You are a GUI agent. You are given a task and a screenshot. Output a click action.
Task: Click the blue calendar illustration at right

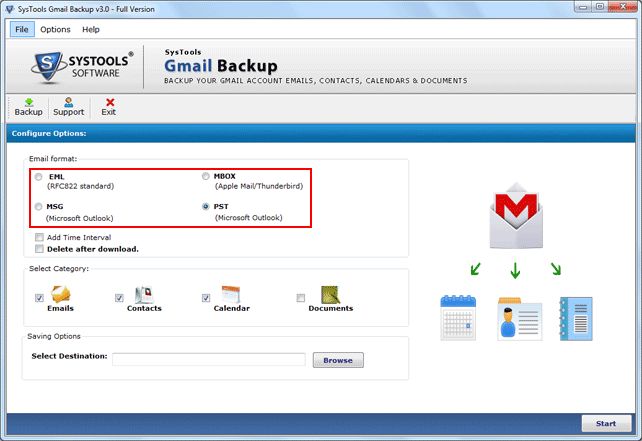click(x=458, y=318)
